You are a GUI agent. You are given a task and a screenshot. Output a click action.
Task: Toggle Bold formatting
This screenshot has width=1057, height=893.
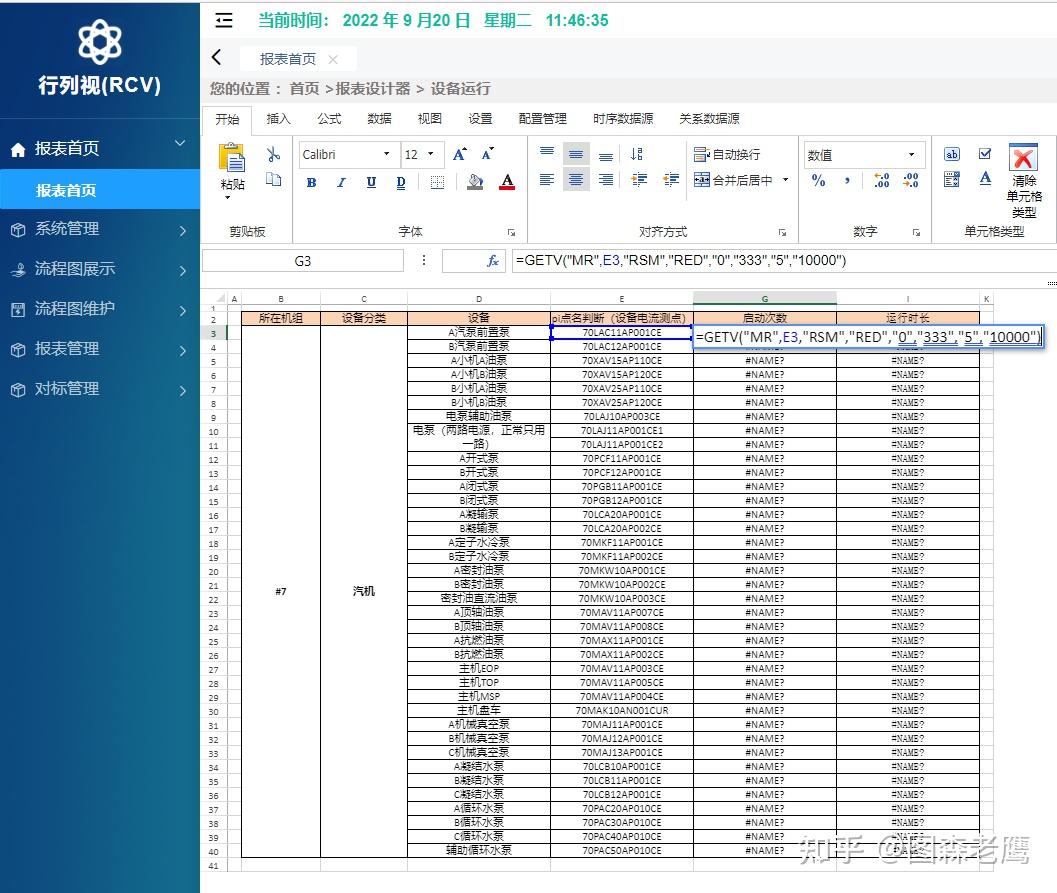coord(311,182)
